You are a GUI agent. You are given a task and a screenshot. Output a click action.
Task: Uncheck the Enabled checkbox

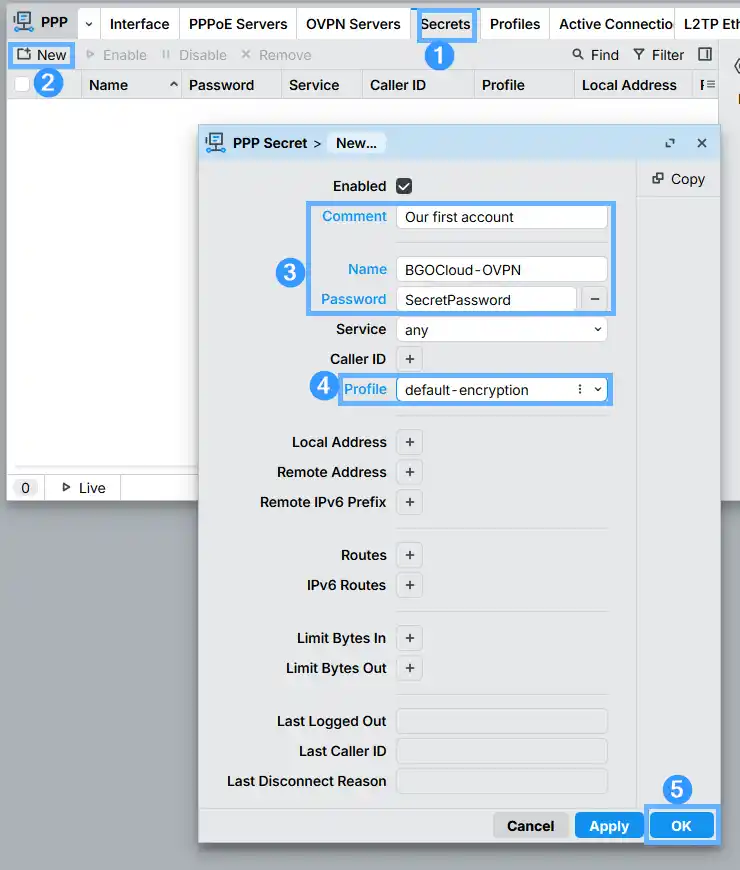[x=404, y=186]
